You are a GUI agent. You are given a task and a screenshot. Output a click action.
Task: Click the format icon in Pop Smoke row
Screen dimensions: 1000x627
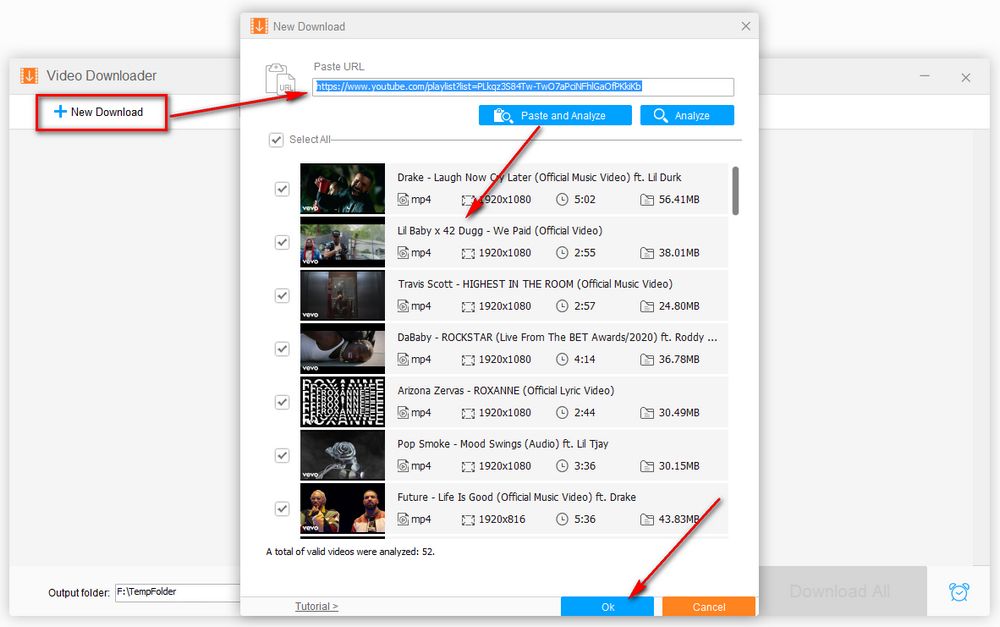click(403, 466)
